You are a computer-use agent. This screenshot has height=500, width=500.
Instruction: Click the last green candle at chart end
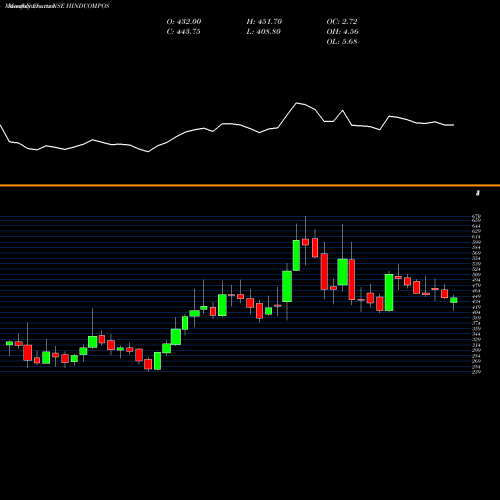pyautogui.click(x=454, y=300)
